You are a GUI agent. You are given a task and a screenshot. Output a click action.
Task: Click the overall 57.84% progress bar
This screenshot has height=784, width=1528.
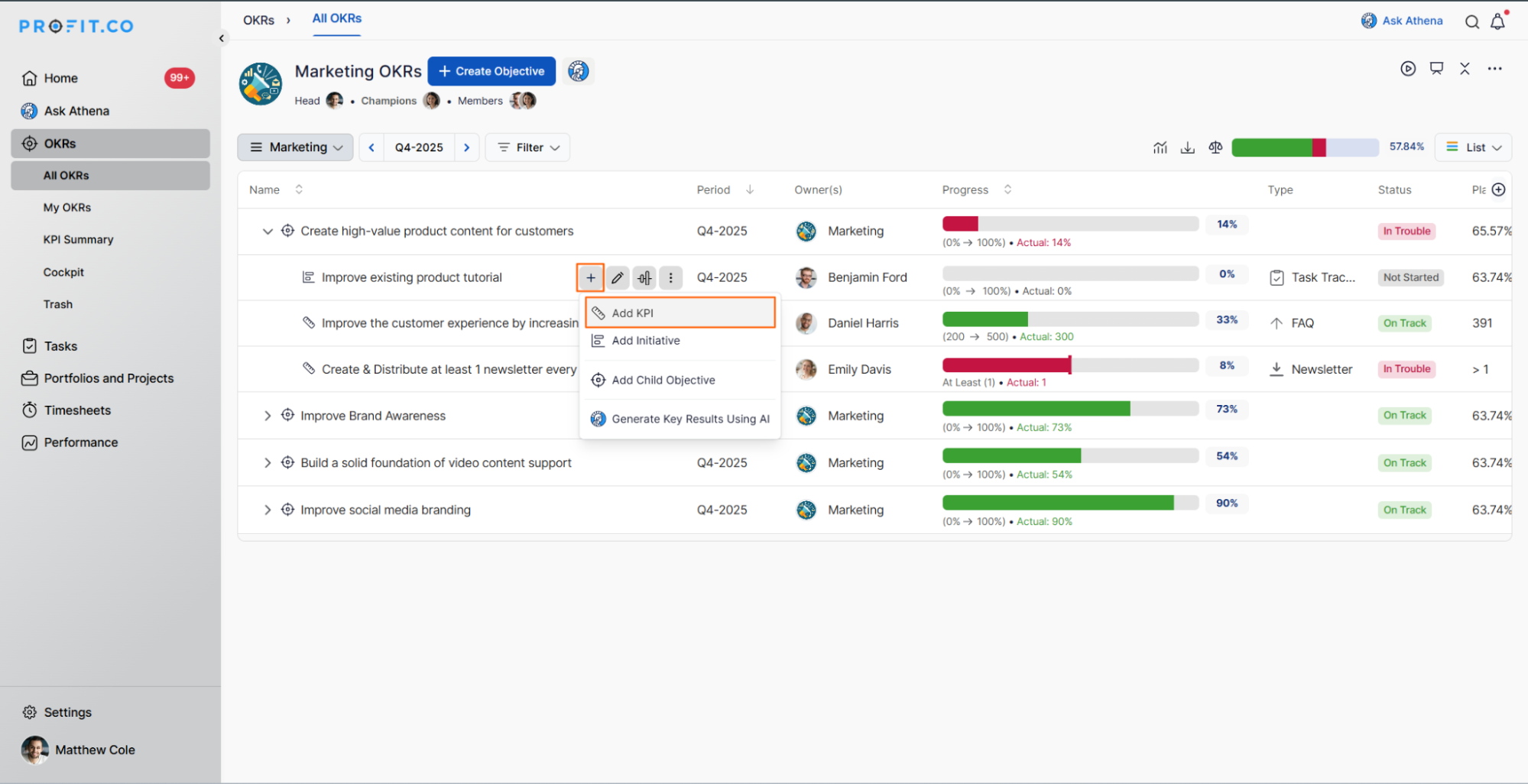click(x=1305, y=147)
